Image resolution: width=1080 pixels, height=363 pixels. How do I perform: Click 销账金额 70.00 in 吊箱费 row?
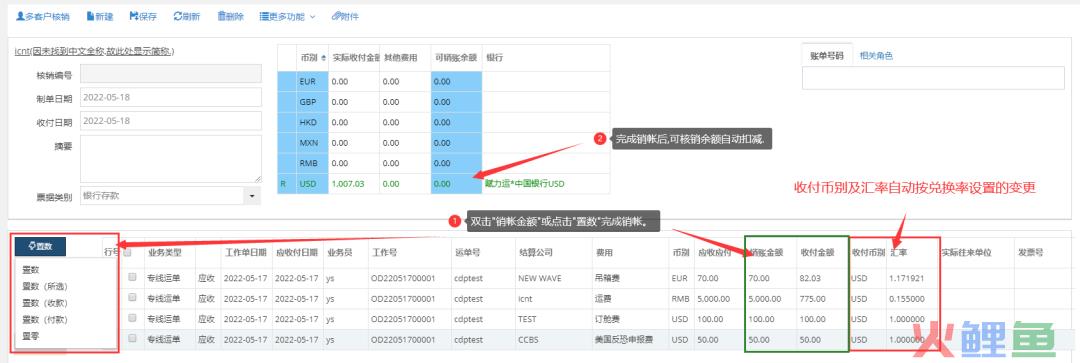click(x=771, y=279)
